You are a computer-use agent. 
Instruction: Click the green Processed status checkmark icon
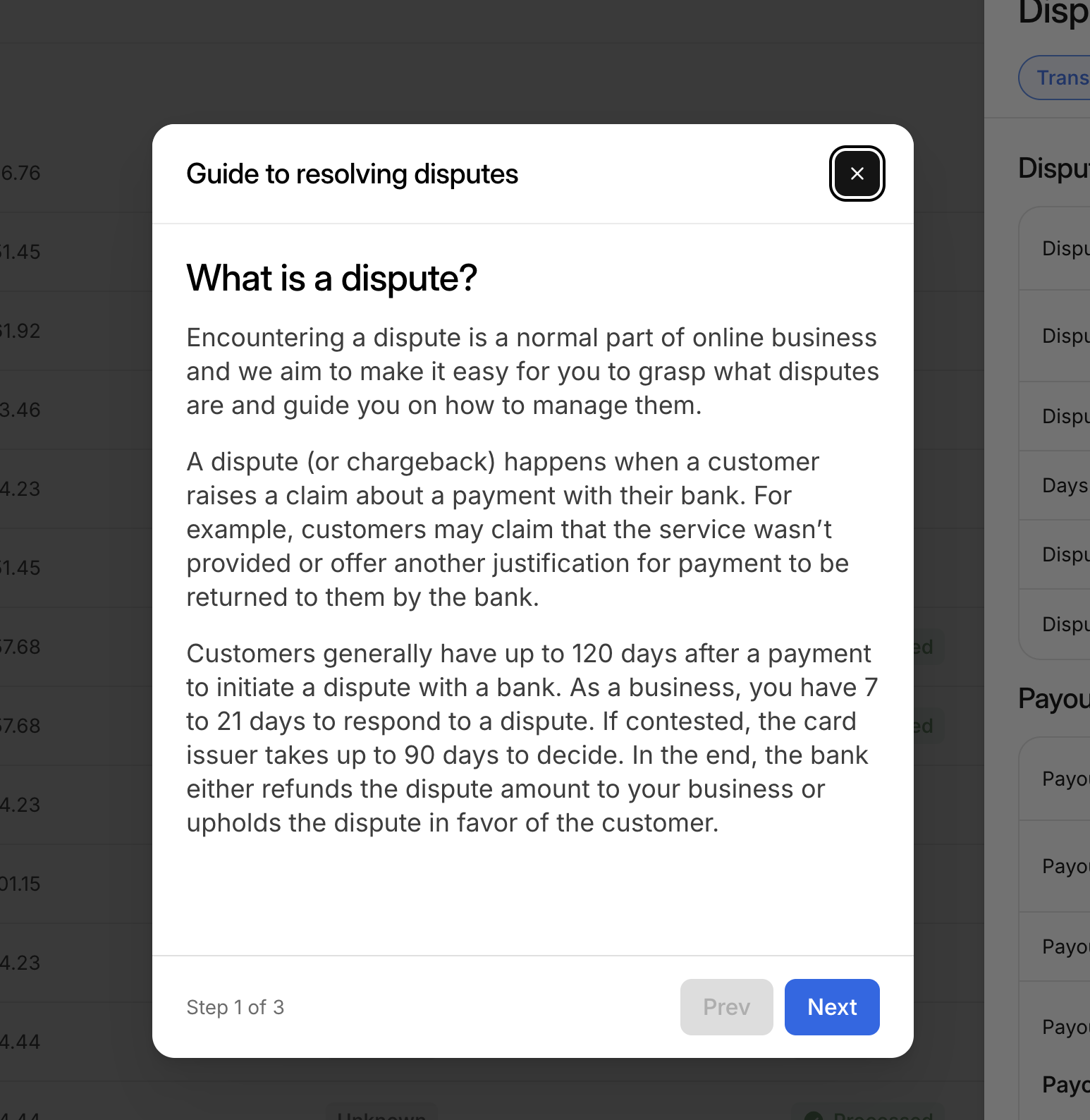click(814, 1116)
